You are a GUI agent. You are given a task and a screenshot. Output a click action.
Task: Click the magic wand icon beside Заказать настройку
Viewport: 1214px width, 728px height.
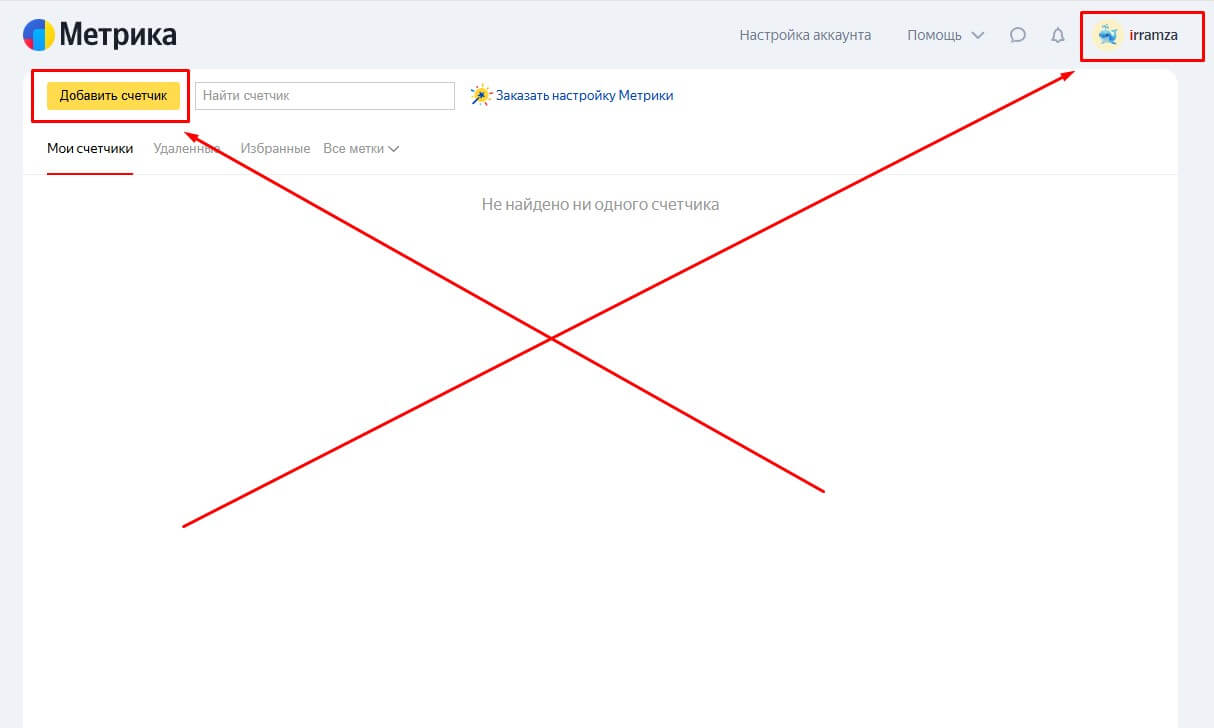[x=481, y=96]
